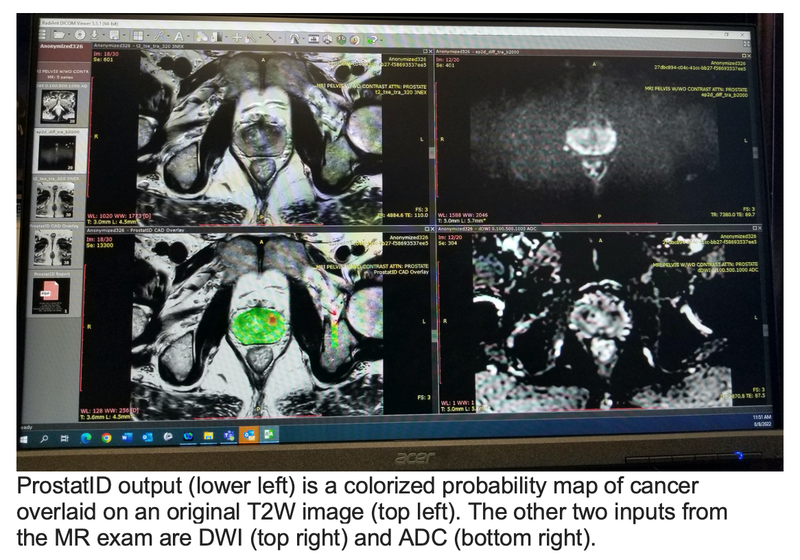The image size is (800, 560).
Task: Click the PELVIS W/WO CONTR study header
Action: click(x=64, y=74)
